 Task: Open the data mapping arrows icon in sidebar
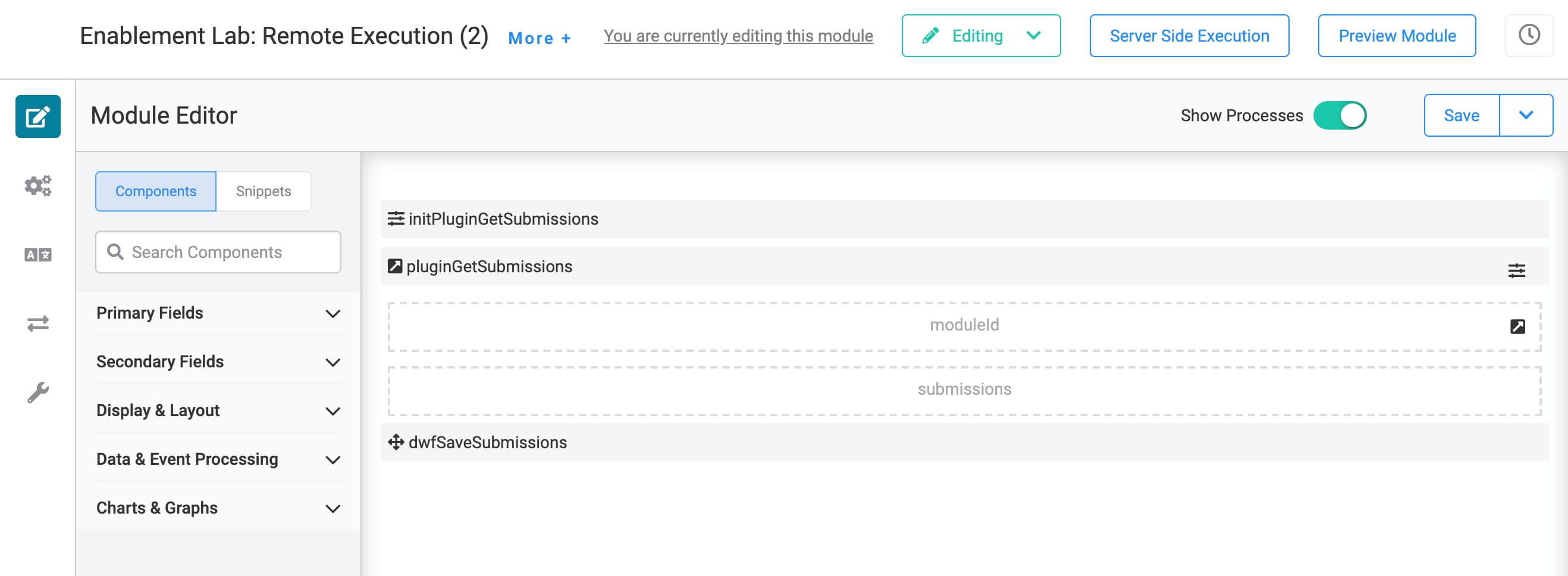(x=37, y=323)
